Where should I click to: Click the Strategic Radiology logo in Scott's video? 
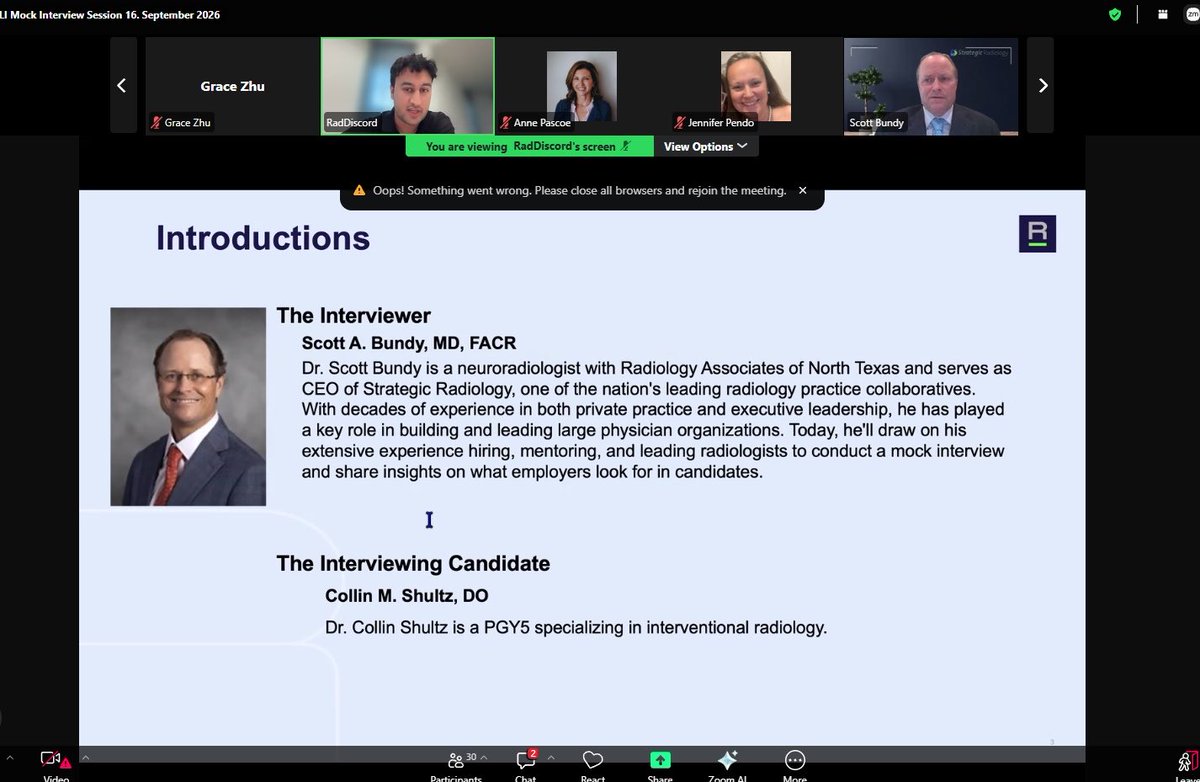click(980, 52)
